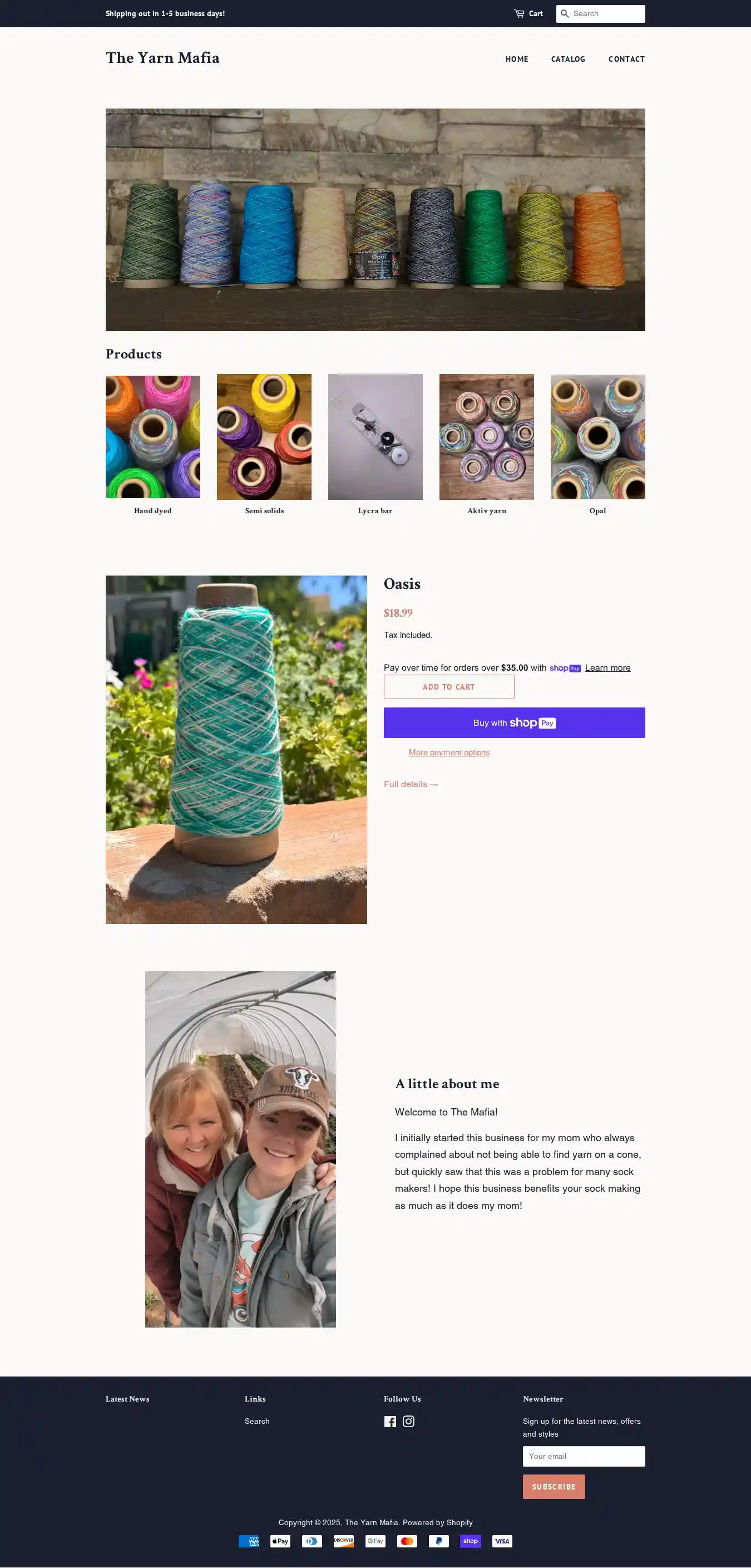Viewport: 751px width, 1568px height.
Task: Click the Apple Pay payment icon
Action: (280, 1541)
